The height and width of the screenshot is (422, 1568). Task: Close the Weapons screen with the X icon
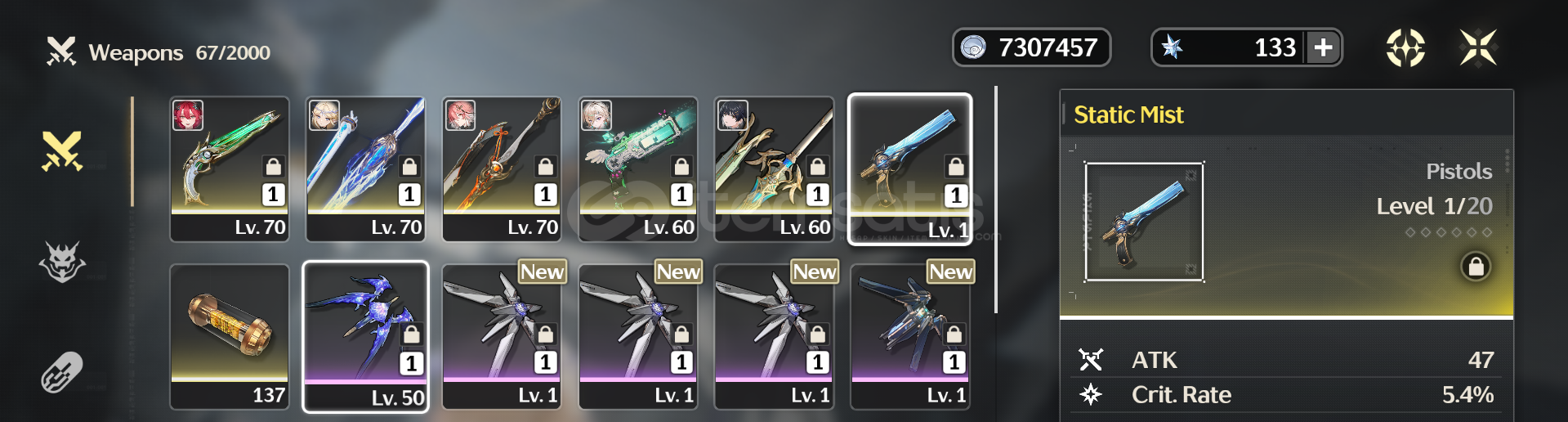pos(1478,47)
